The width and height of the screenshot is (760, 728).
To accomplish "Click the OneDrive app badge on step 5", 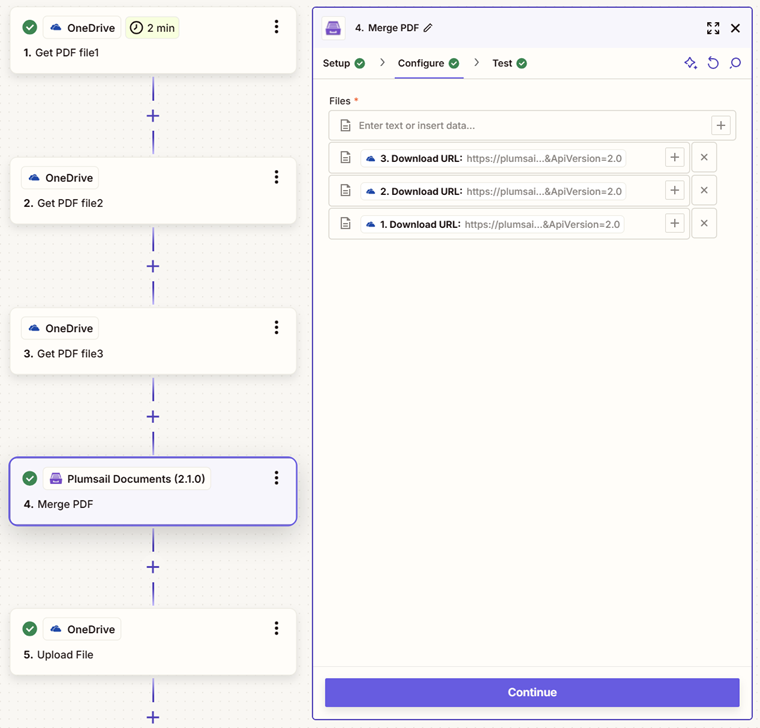I will (x=82, y=629).
